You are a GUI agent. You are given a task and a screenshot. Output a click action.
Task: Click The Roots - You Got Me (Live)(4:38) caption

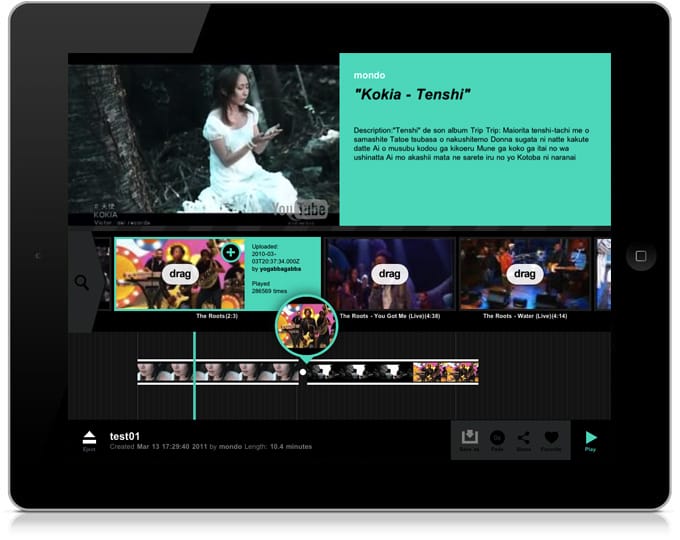coord(390,316)
